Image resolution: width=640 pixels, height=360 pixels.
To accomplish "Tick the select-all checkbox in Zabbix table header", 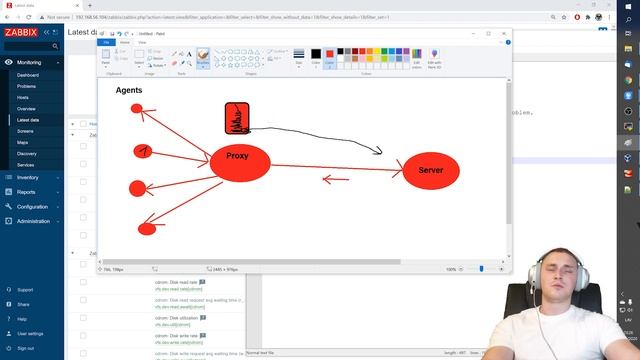I will point(83,124).
